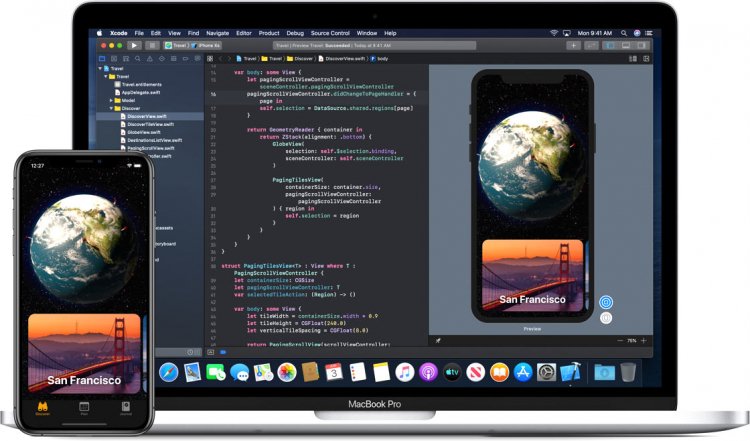Image resolution: width=750 pixels, height=441 pixels.
Task: Open the Source Control menu
Action: [x=330, y=33]
